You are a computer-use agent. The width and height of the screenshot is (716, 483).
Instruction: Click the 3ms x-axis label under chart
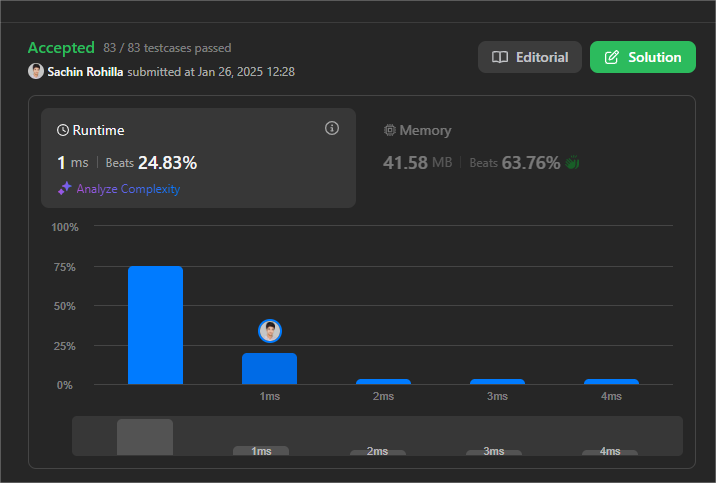click(497, 396)
